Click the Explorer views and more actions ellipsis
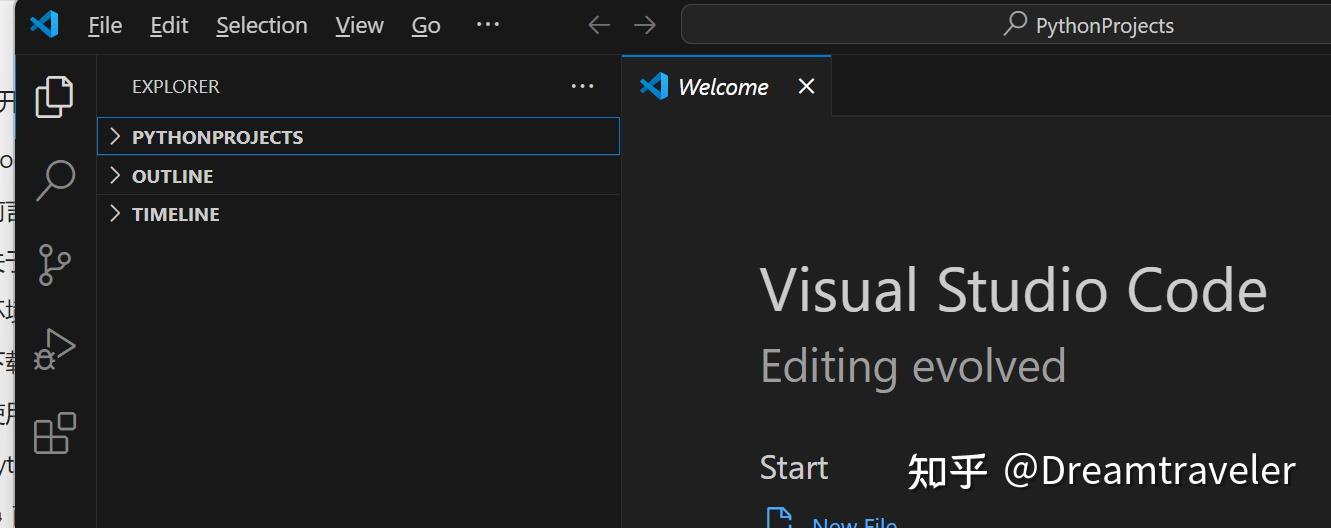This screenshot has width=1331, height=528. click(582, 87)
